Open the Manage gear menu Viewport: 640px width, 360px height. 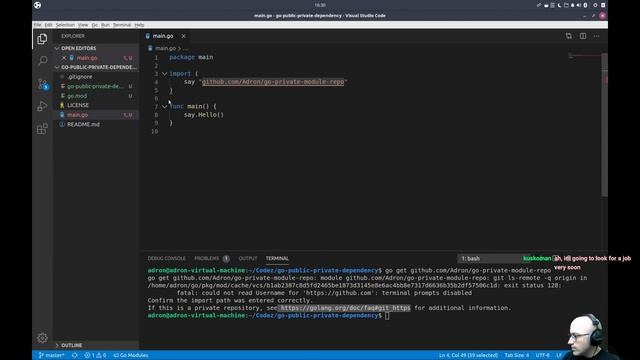tap(42, 338)
